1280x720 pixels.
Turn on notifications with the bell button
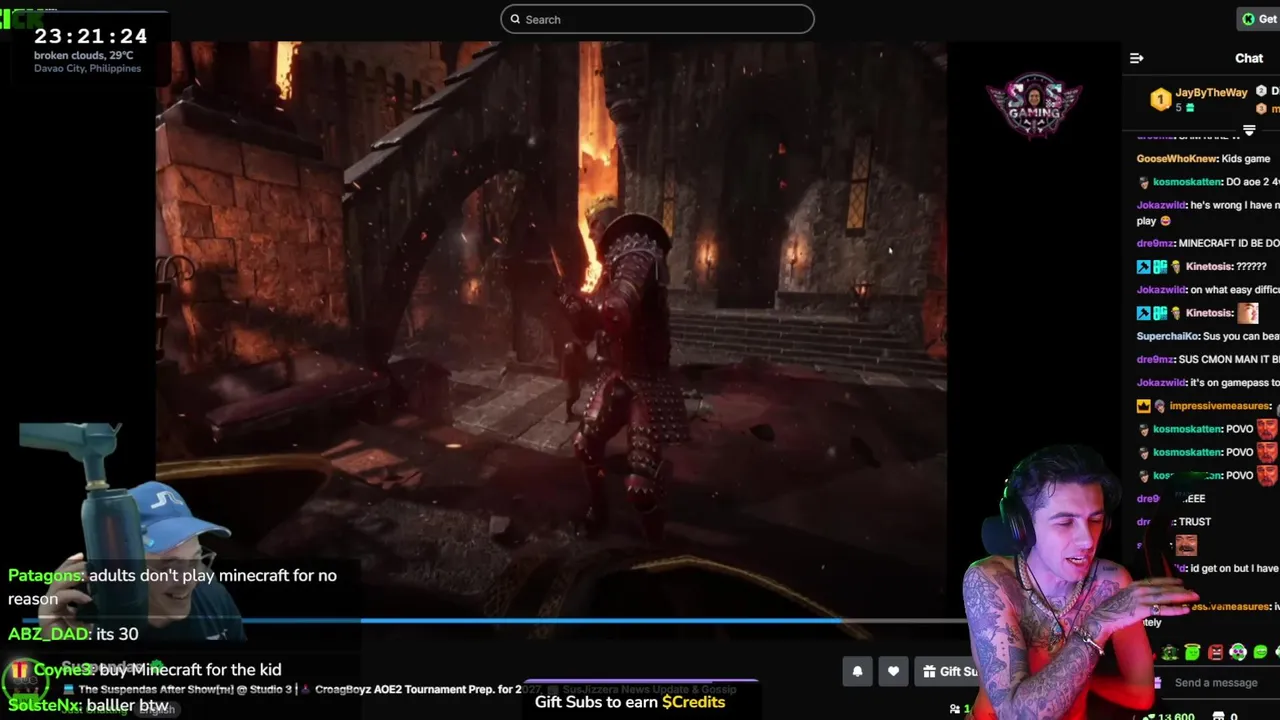[x=857, y=672]
